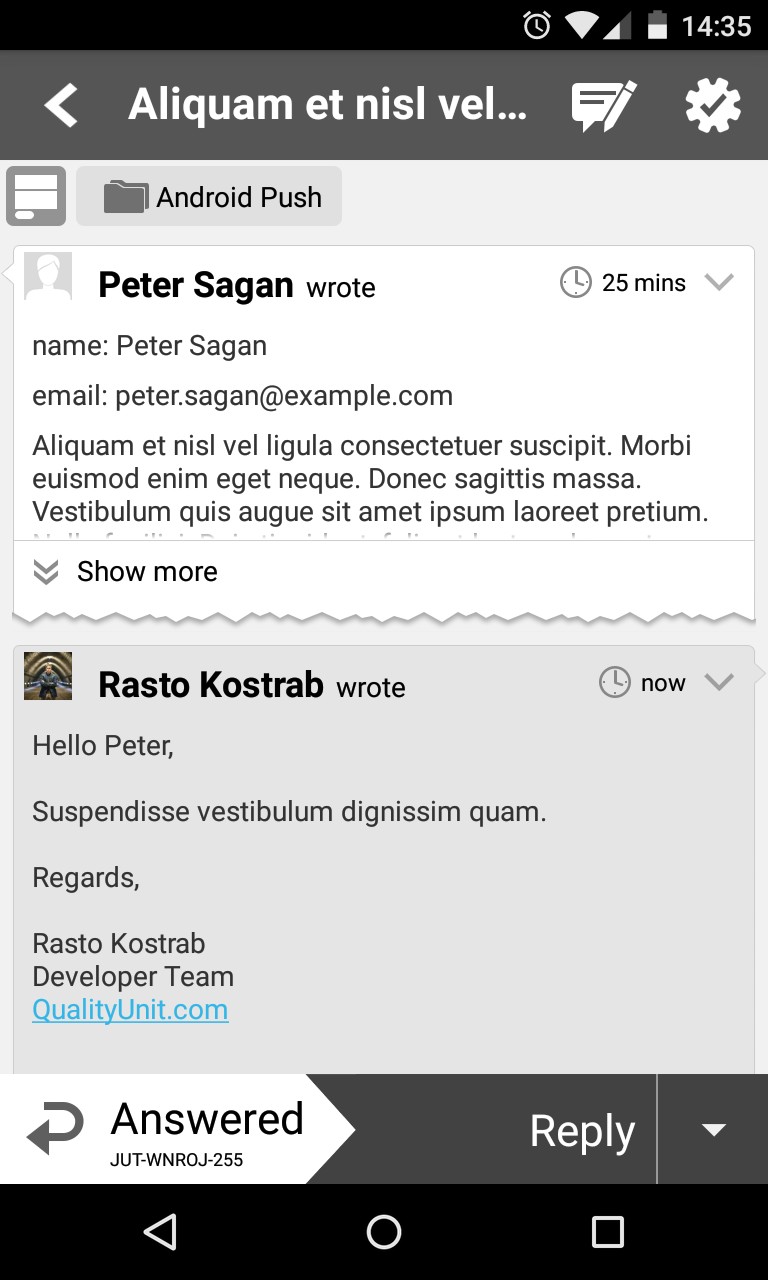Tap the ticket layout view icon
The height and width of the screenshot is (1280, 768).
[x=36, y=196]
